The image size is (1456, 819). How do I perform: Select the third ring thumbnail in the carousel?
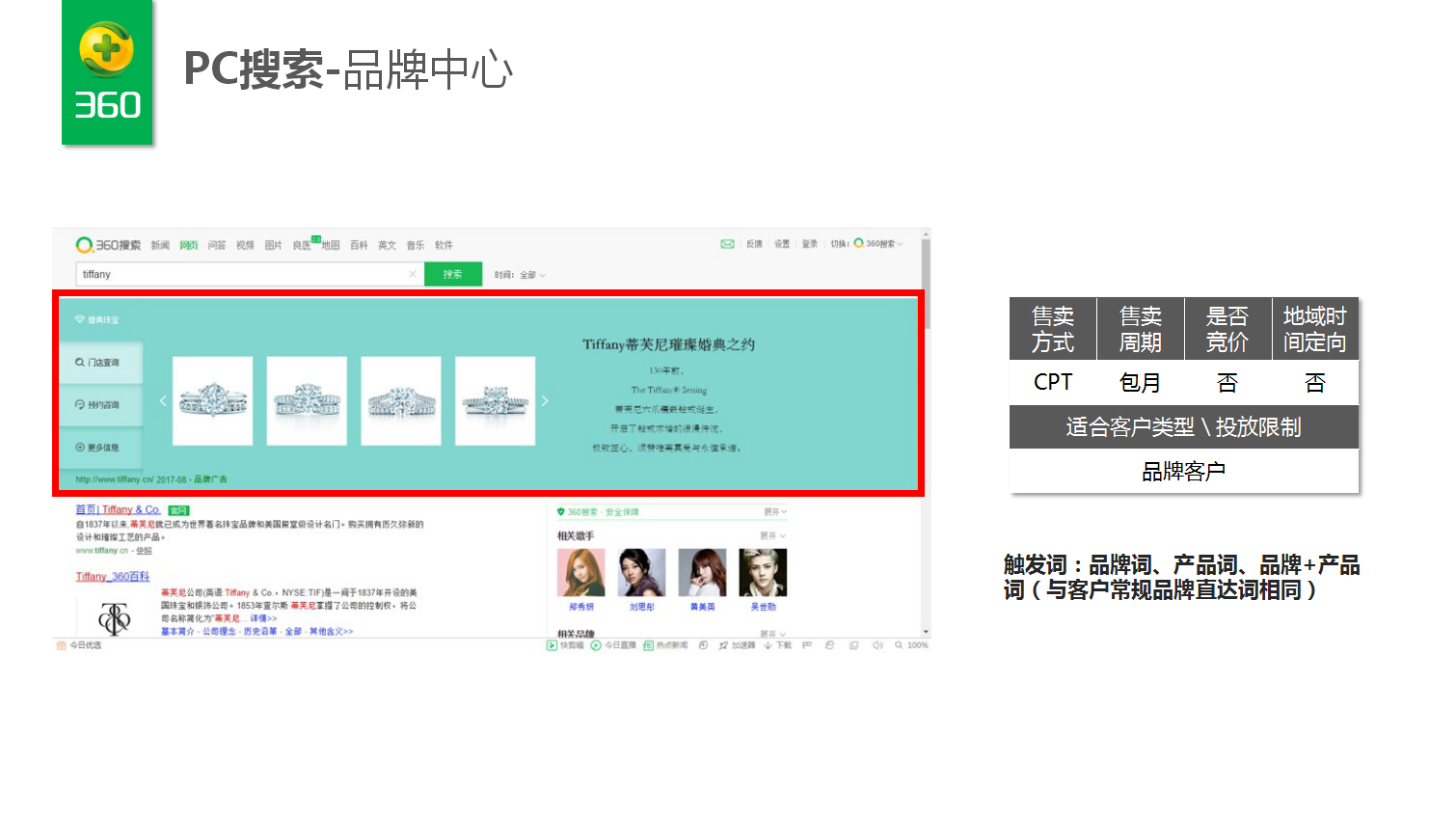[x=401, y=400]
